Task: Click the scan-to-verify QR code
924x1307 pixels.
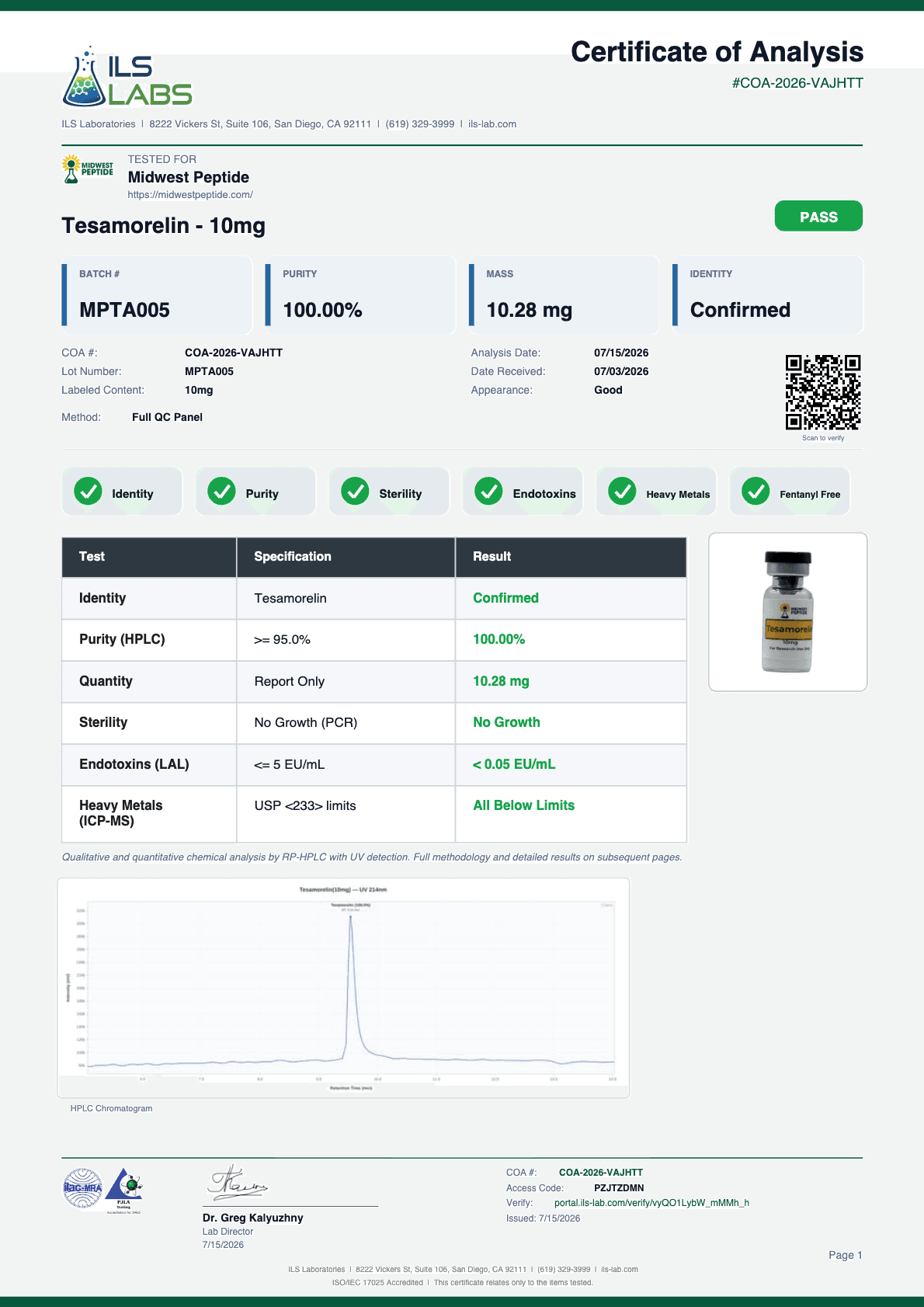Action: pos(823,392)
